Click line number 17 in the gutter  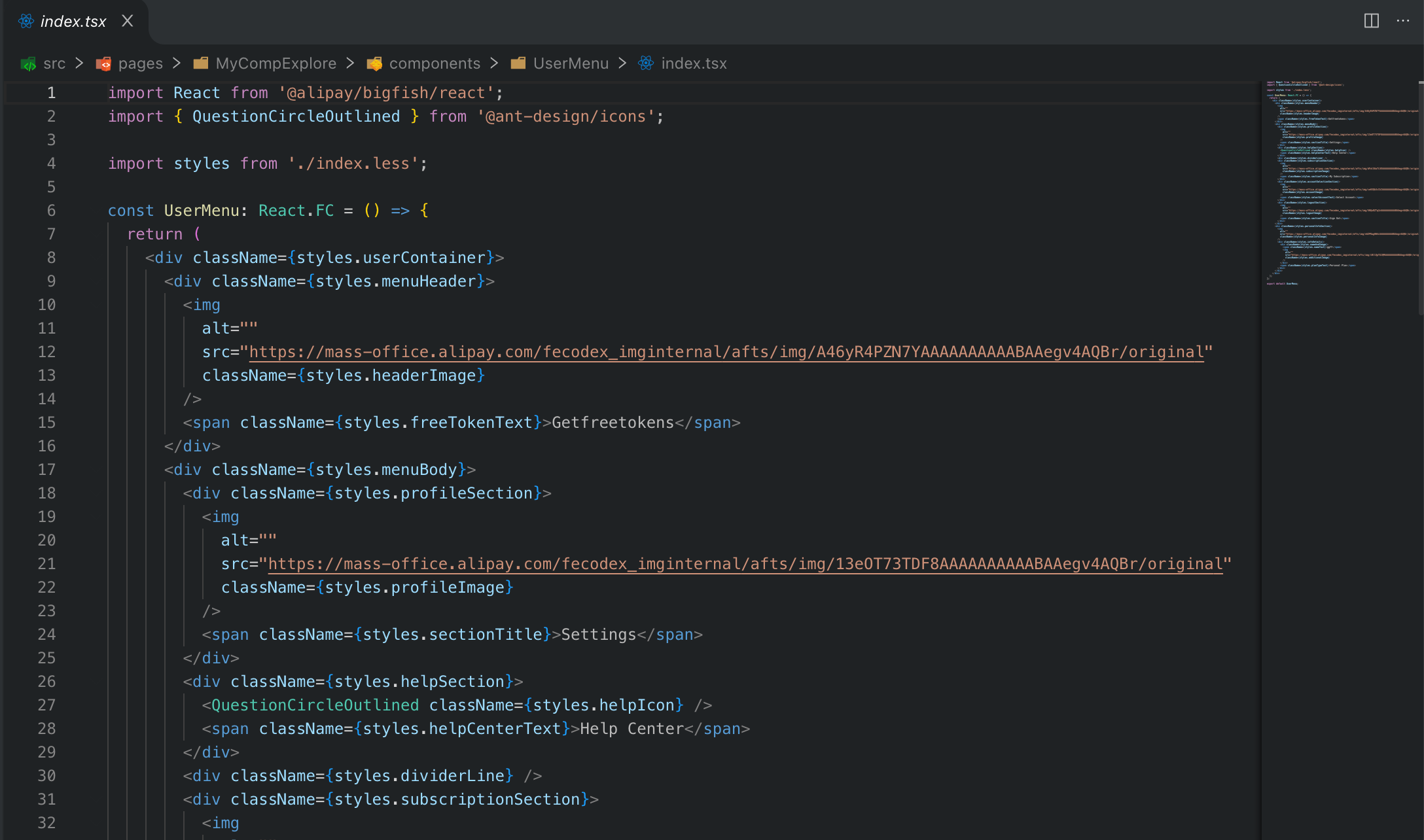46,470
